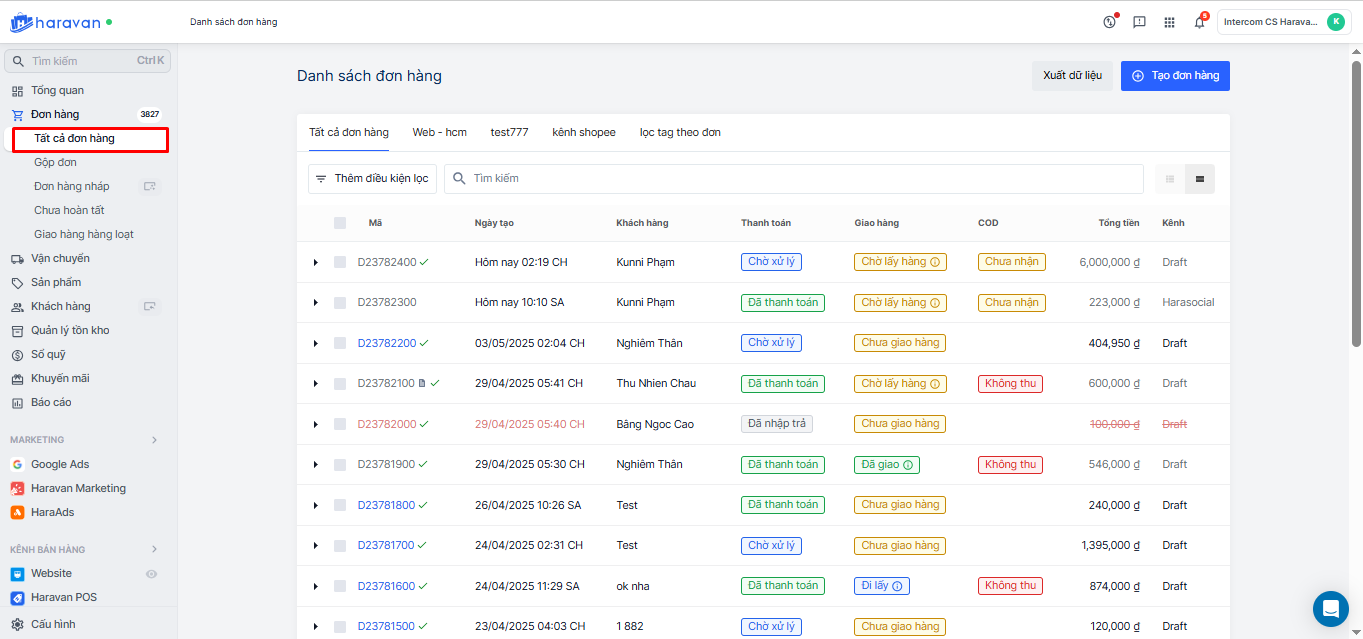This screenshot has width=1363, height=639.
Task: Toggle the Website visibility eye icon
Action: (152, 574)
